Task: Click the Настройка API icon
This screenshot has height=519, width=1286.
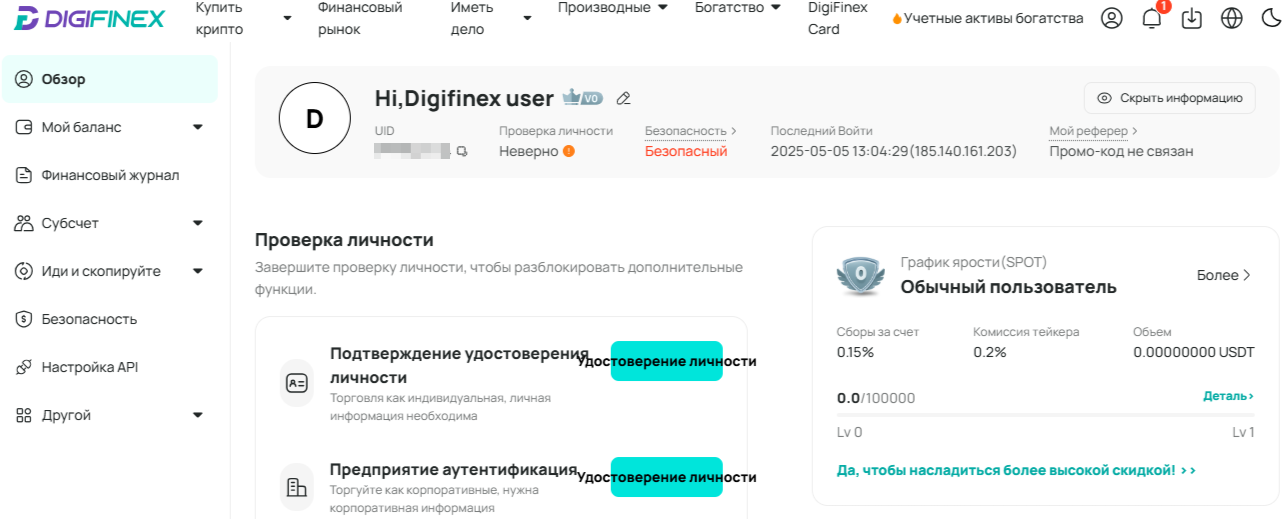Action: click(24, 367)
